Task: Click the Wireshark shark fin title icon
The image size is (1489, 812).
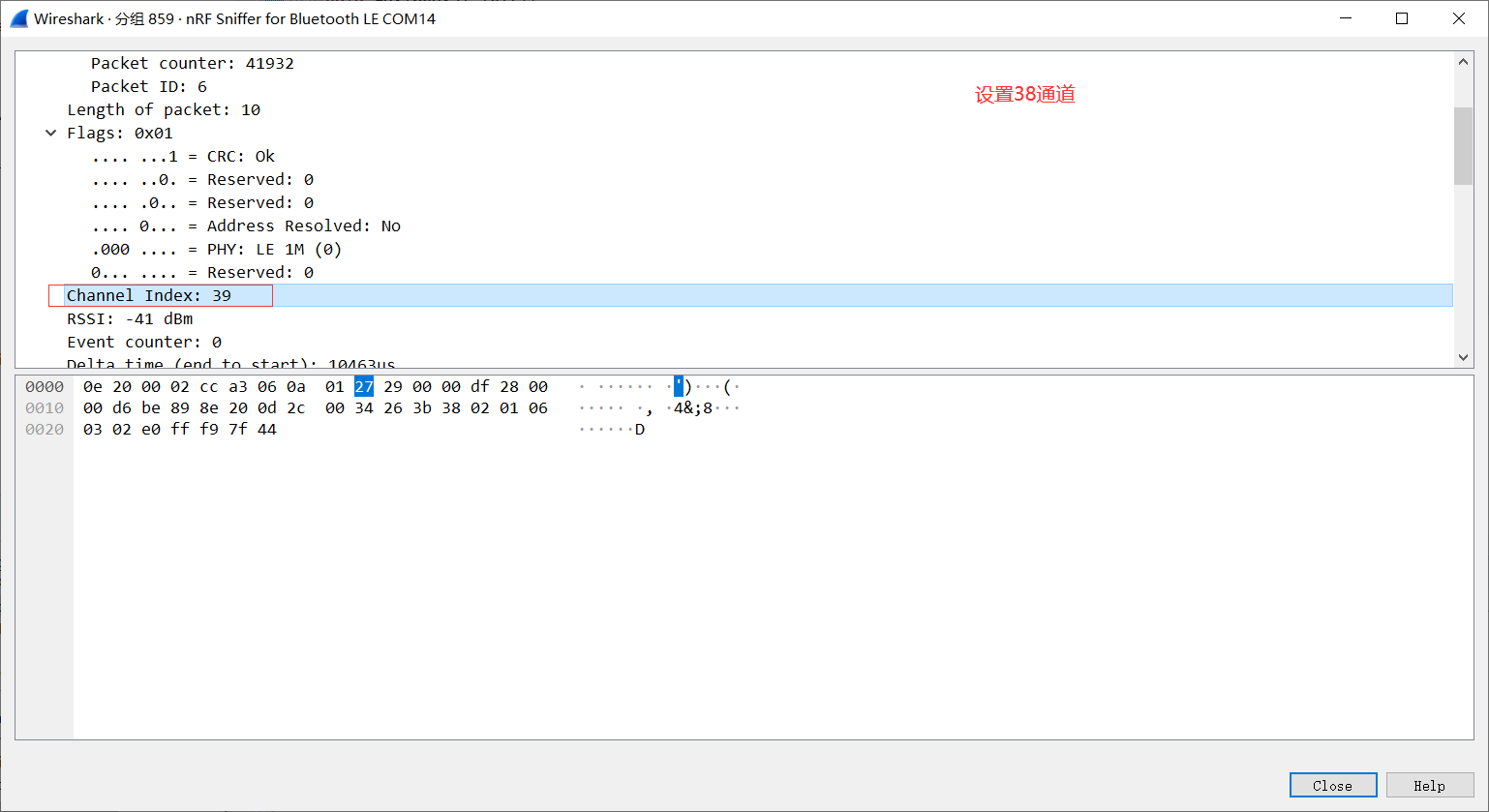Action: point(19,18)
